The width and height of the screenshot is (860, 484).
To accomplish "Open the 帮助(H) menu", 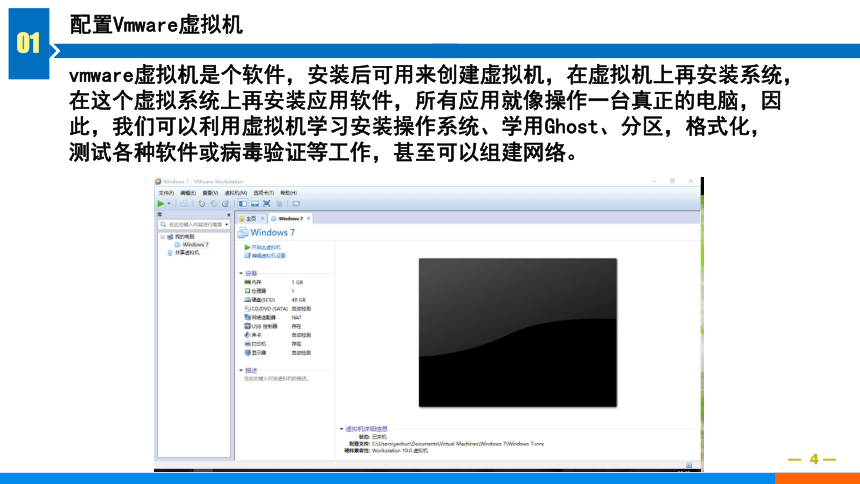I will (288, 193).
